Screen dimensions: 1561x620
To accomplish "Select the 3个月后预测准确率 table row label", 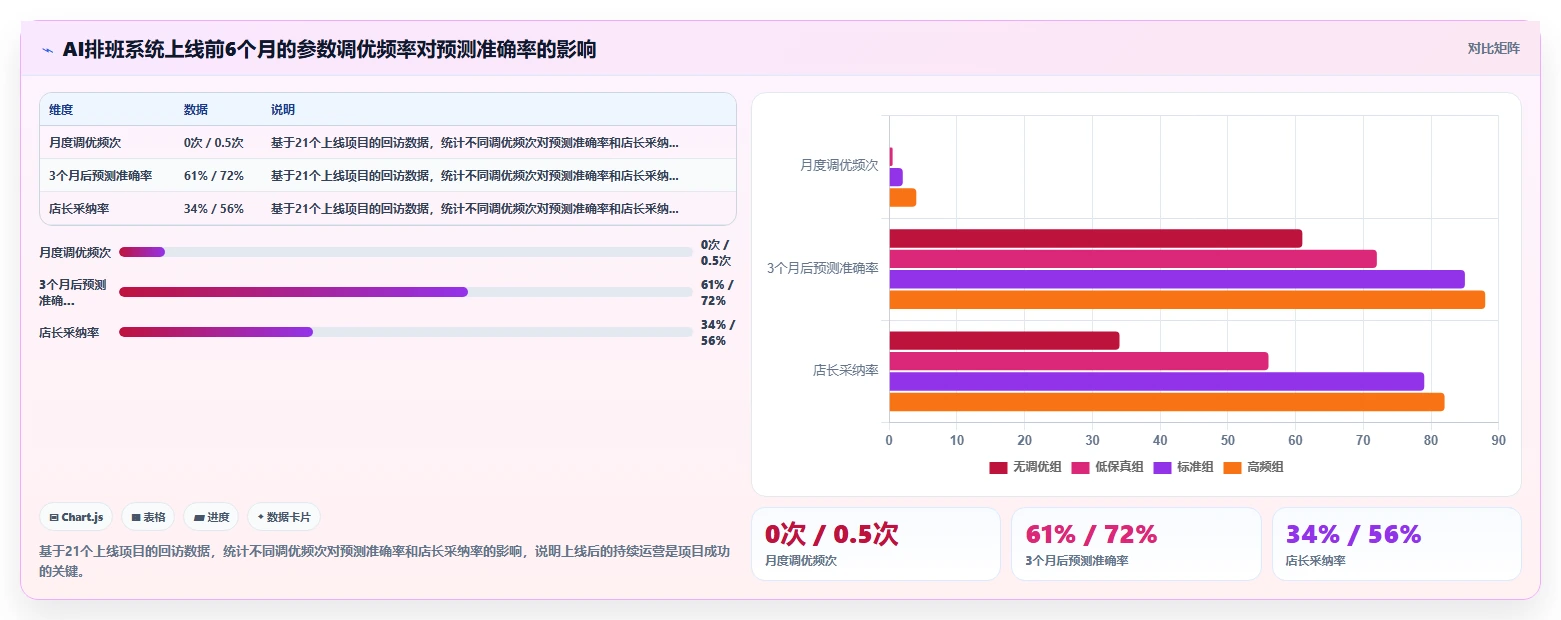I will 100,175.
